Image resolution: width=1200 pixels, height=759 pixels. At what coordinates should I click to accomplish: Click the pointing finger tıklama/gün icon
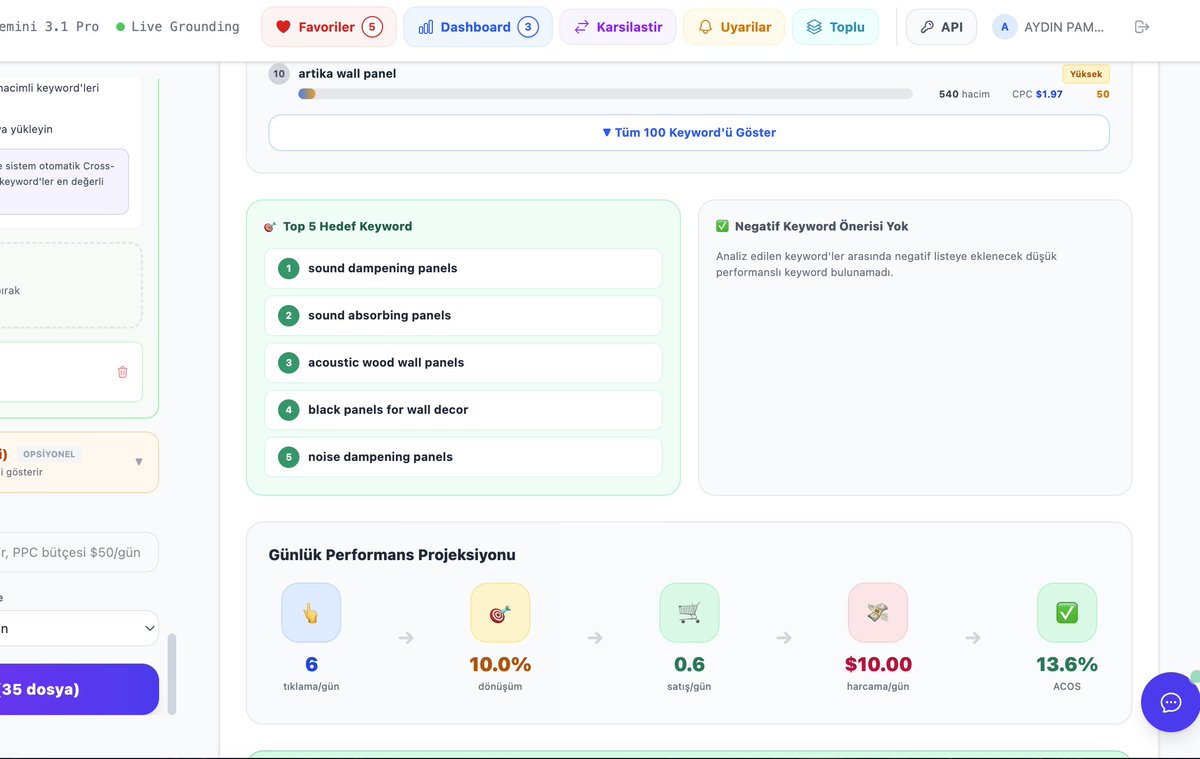[311, 612]
